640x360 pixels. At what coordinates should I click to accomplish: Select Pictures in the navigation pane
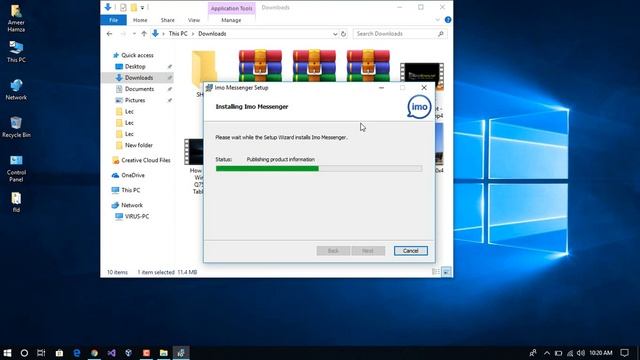pos(135,100)
